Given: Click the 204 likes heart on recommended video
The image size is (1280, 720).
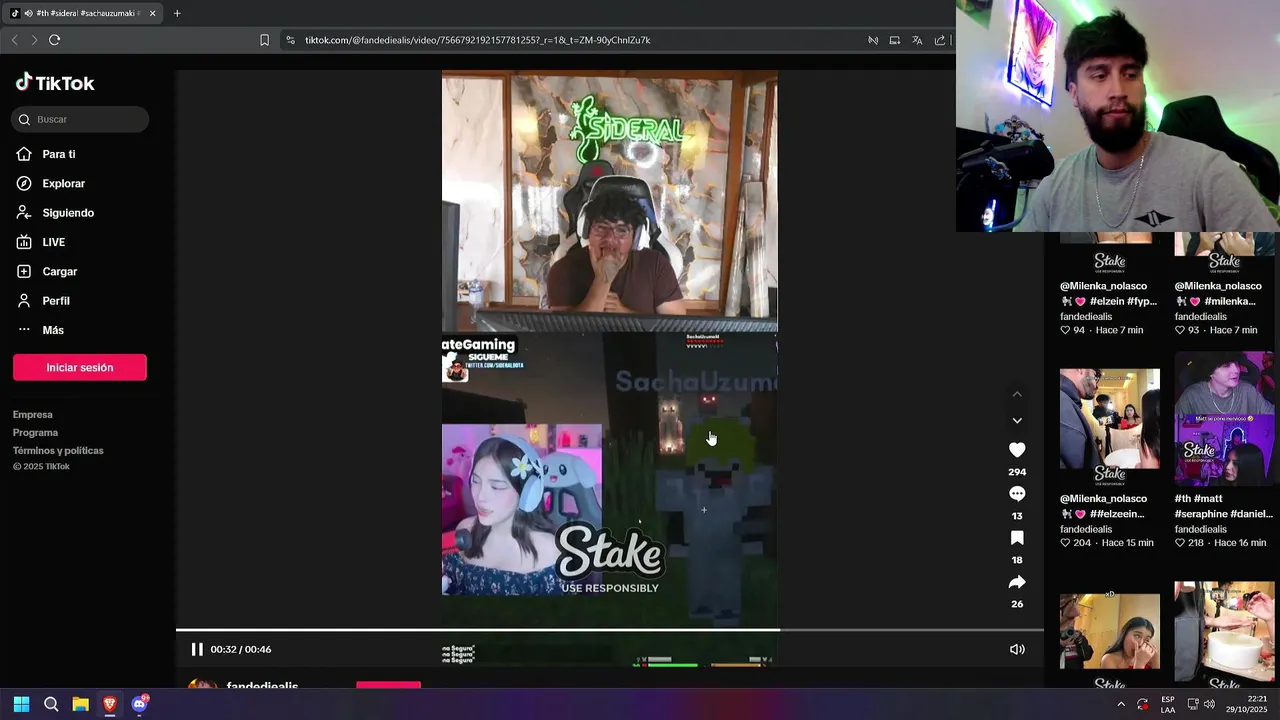Looking at the screenshot, I should pos(1066,543).
